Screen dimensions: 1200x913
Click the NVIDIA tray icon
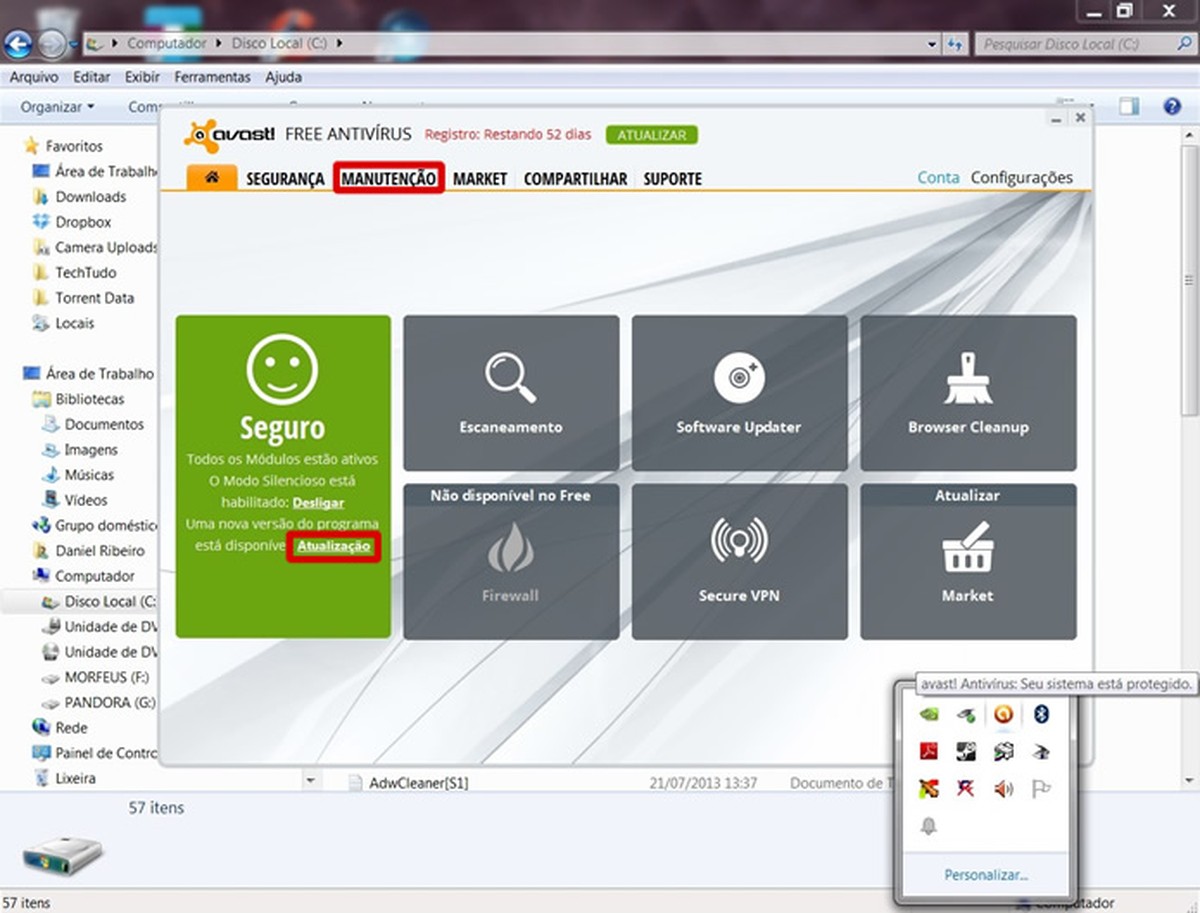click(928, 714)
